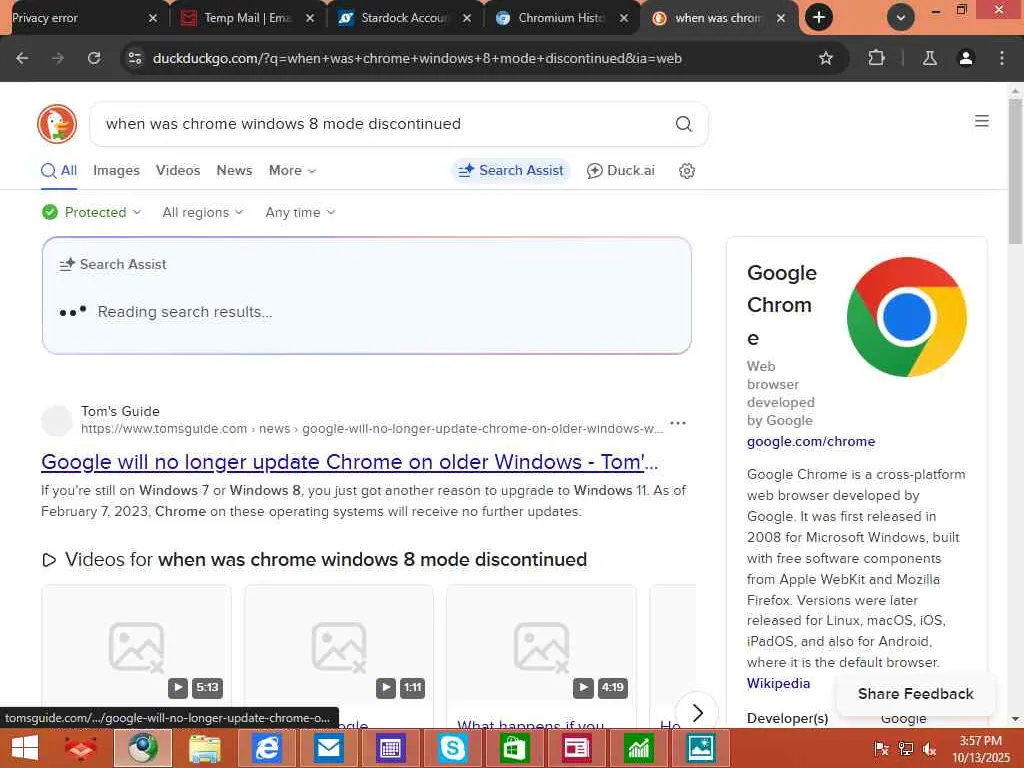Expand the All regions dropdown
Image resolution: width=1024 pixels, height=768 pixels.
(x=202, y=212)
